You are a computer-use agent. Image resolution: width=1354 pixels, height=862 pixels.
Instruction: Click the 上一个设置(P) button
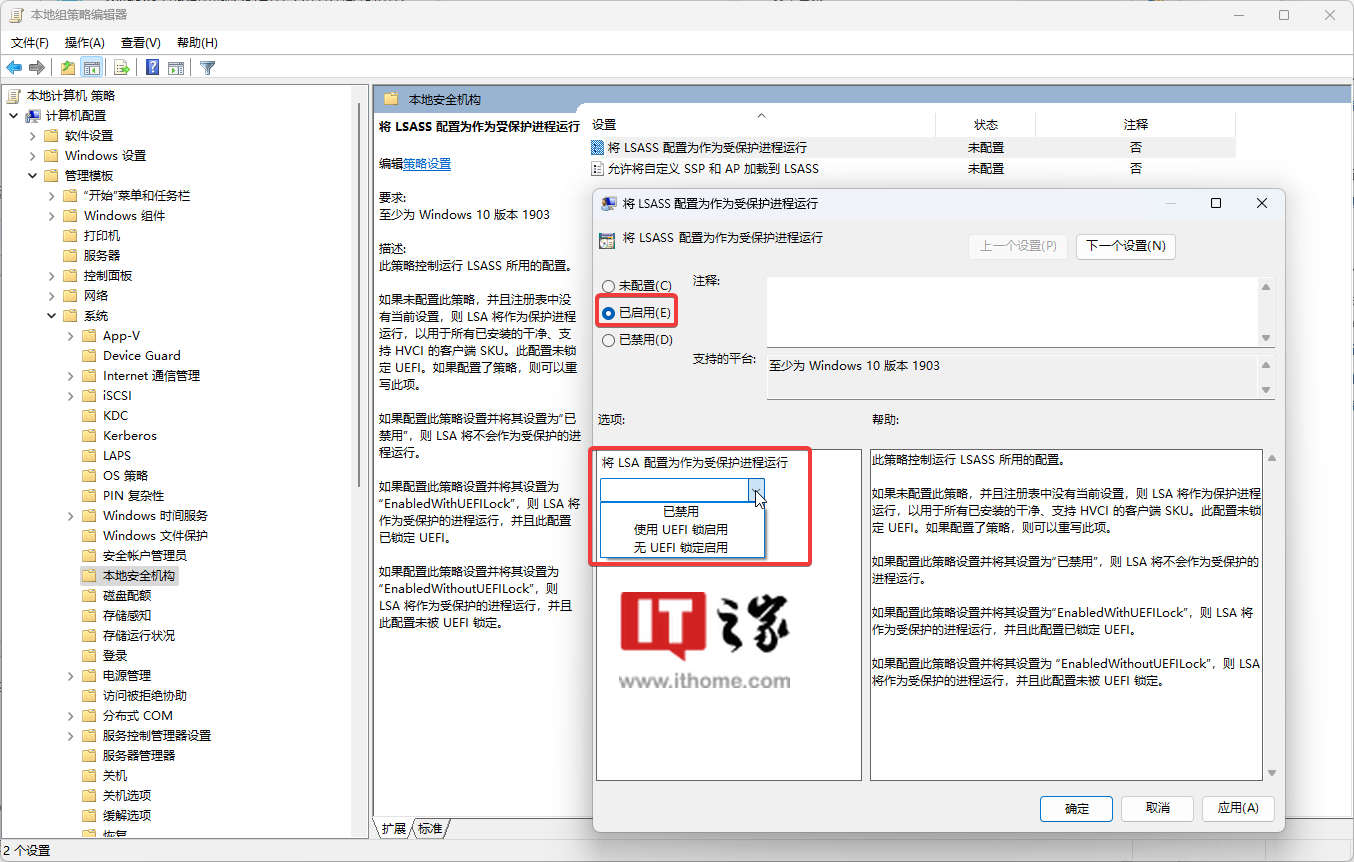[x=1018, y=246]
